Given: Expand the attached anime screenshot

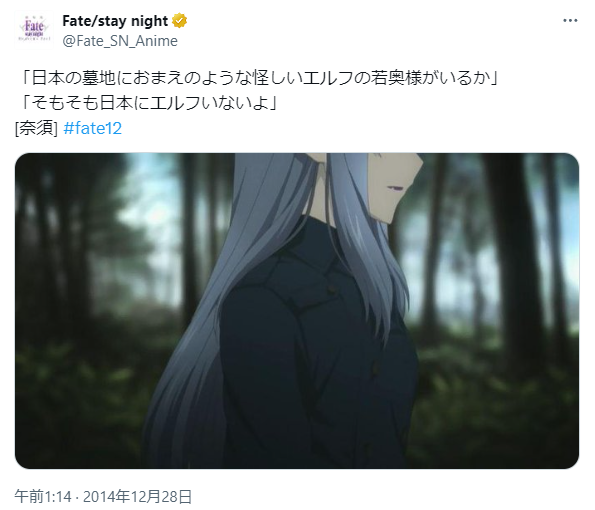Looking at the screenshot, I should click(297, 311).
